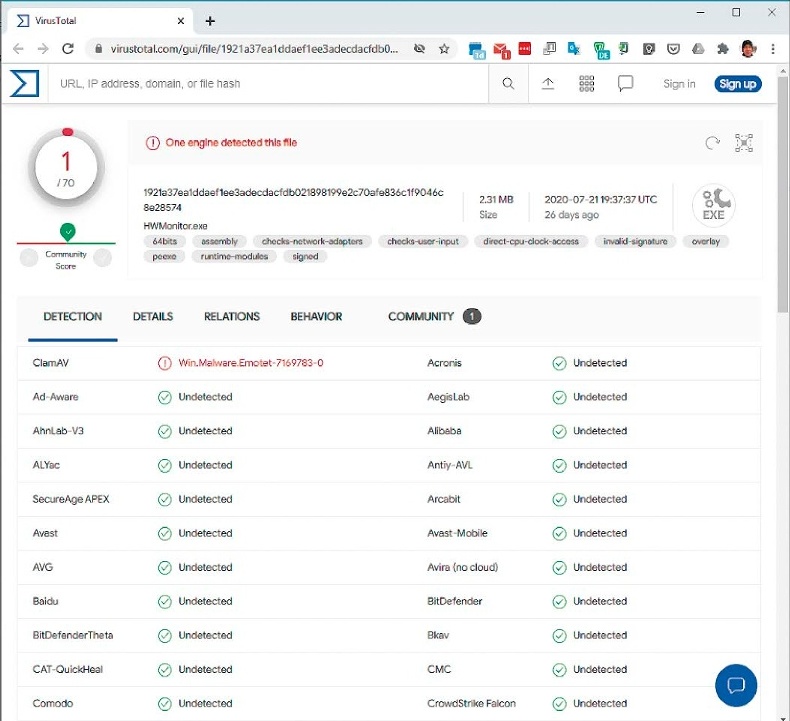Click the runtime-modules tag
This screenshot has height=721, width=790.
click(234, 256)
